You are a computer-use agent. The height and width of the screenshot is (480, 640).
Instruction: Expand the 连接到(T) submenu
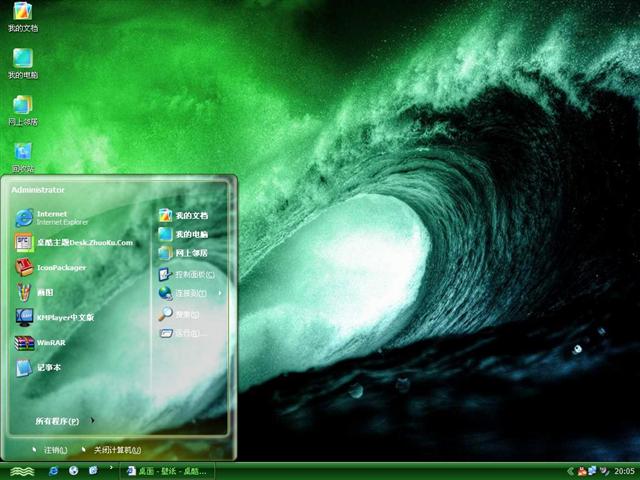coord(188,293)
